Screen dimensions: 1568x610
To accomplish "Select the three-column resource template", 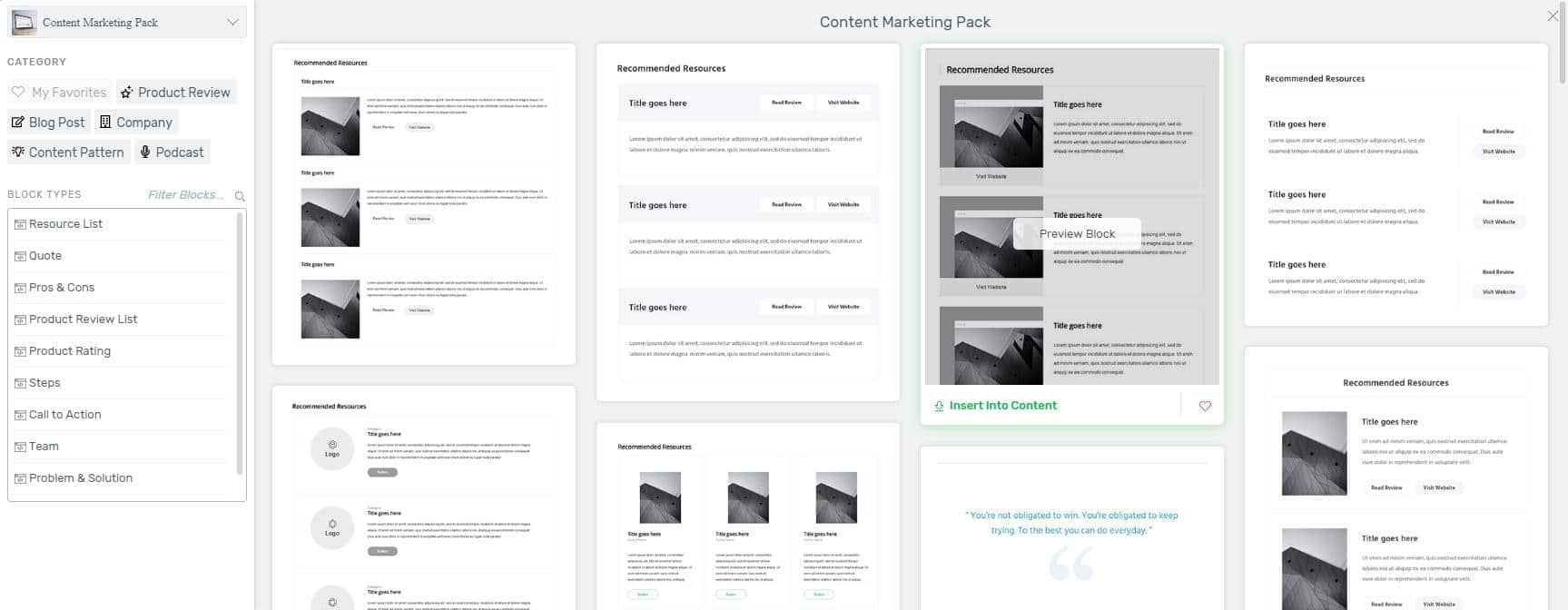I will pyautogui.click(x=747, y=517).
